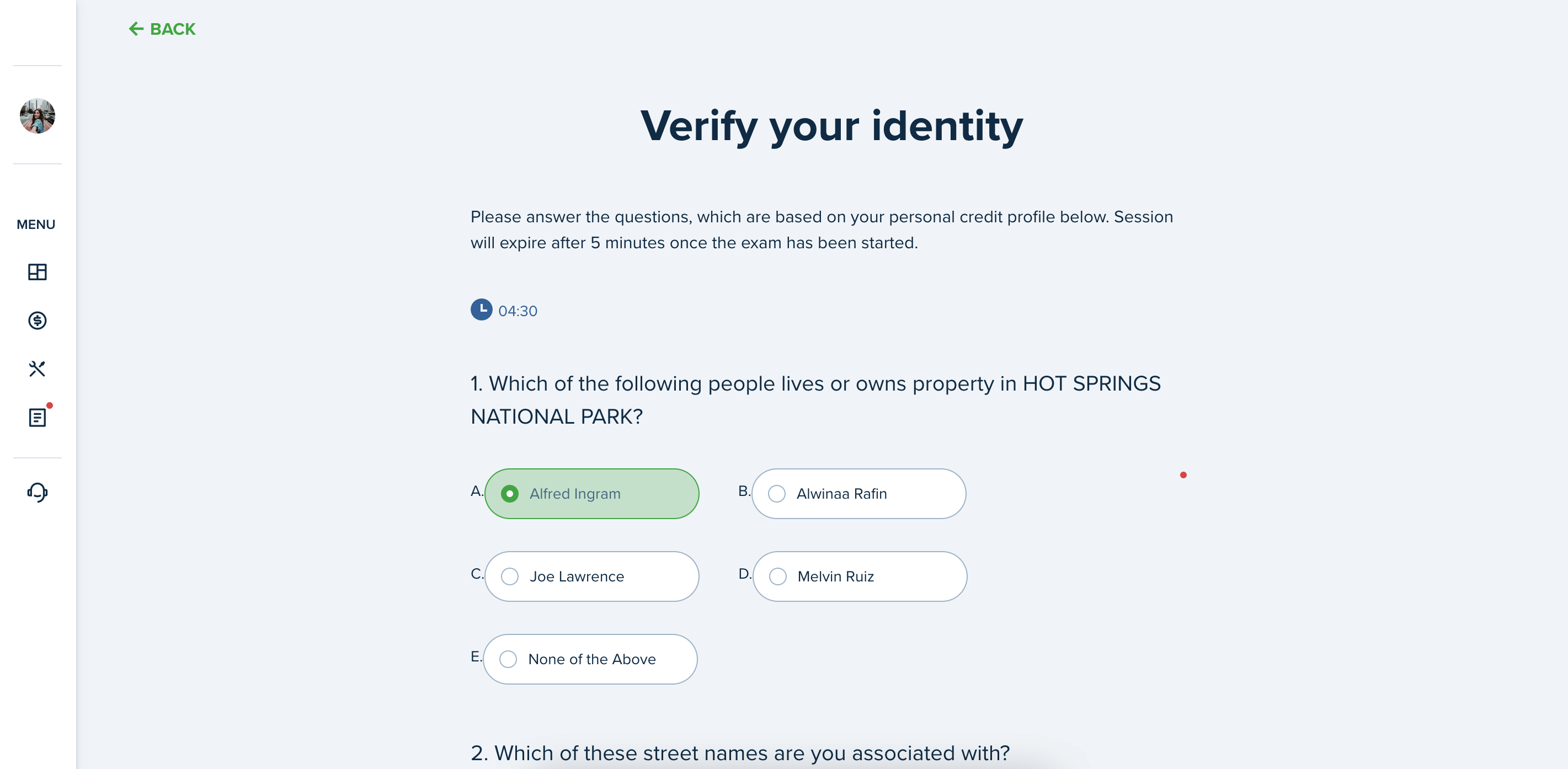Select the Alfred Ingram radio option
This screenshot has width=1568, height=769.
tap(591, 493)
